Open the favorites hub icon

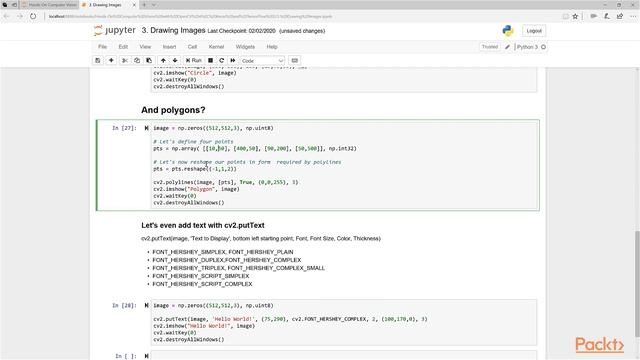point(593,16)
